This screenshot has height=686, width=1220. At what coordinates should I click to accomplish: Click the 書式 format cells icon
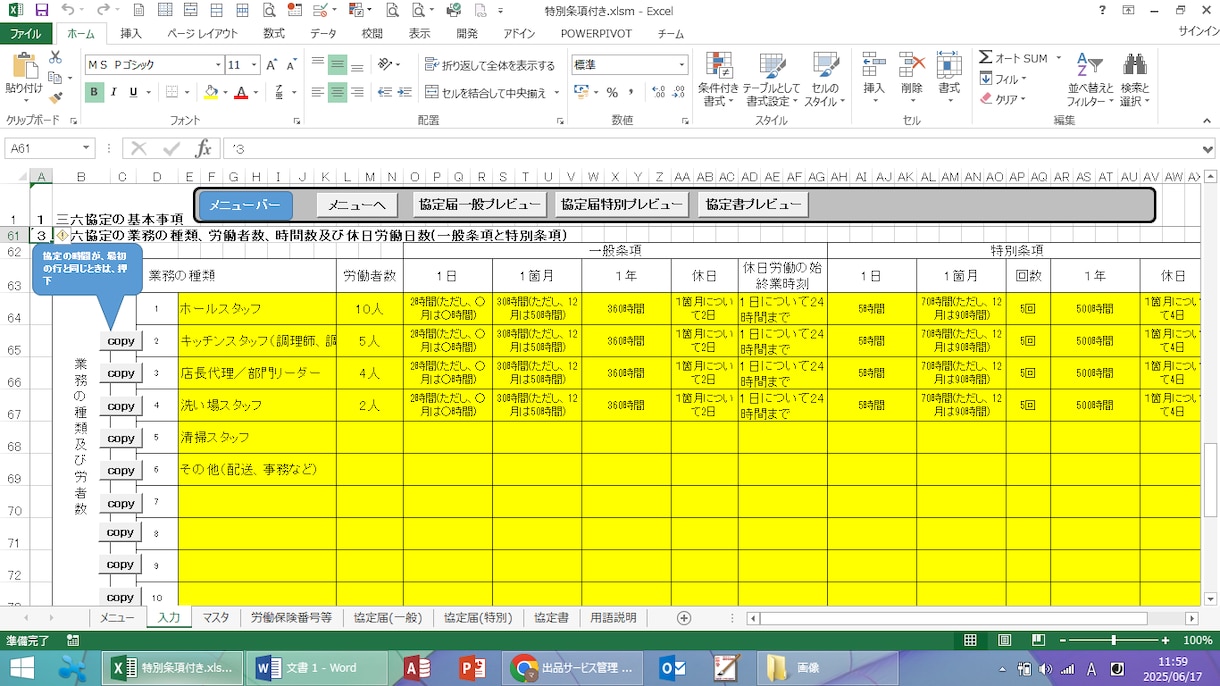click(949, 66)
